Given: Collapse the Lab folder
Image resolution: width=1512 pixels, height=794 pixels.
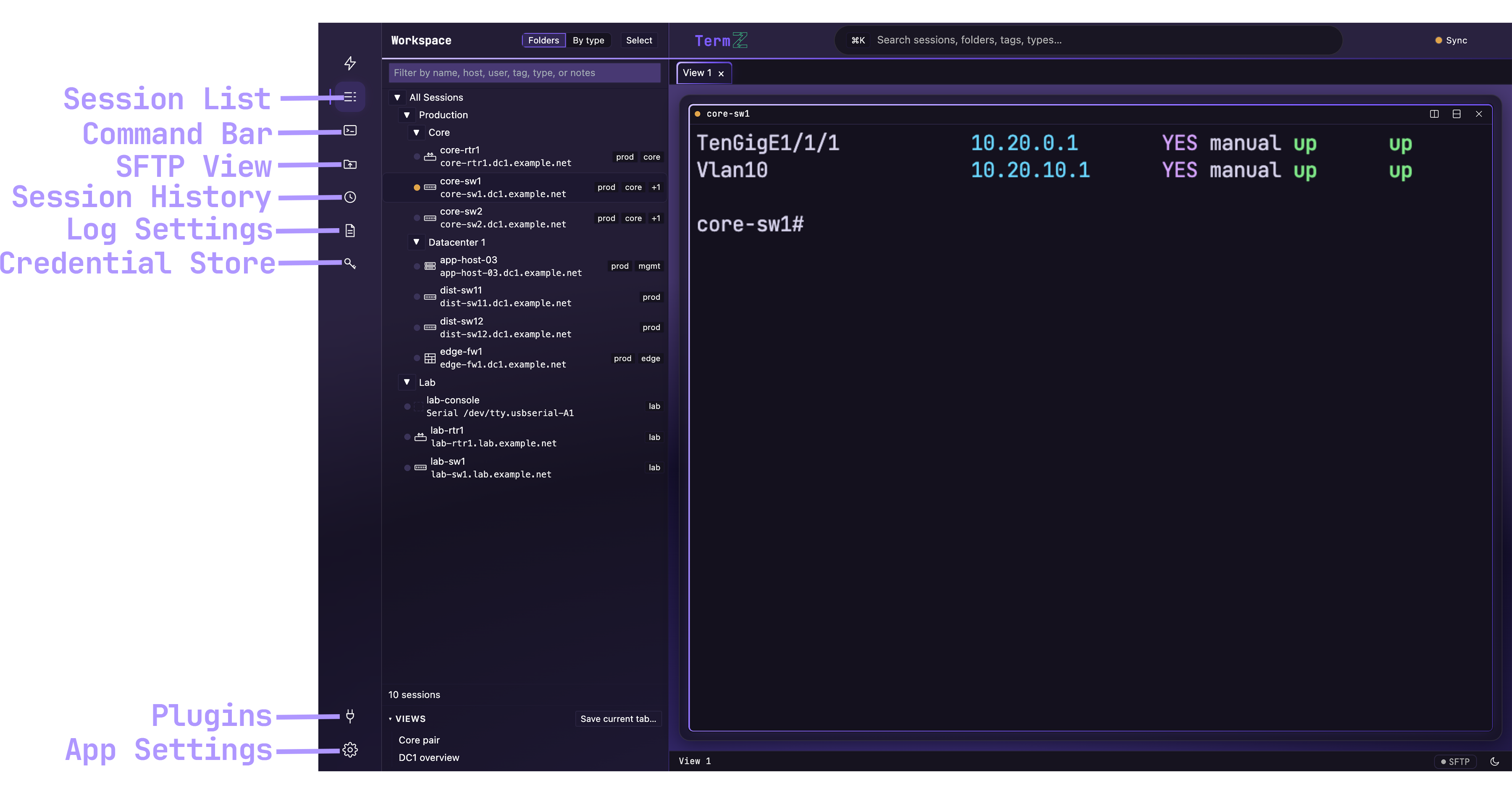Looking at the screenshot, I should point(407,382).
